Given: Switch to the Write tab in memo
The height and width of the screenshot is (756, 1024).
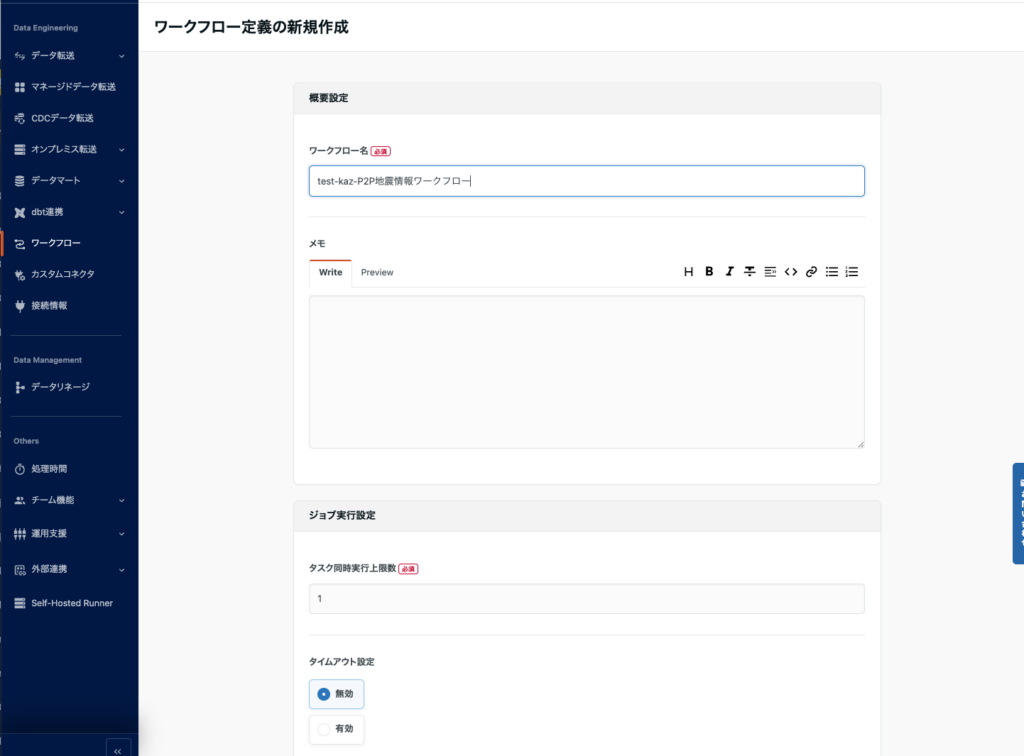Looking at the screenshot, I should point(330,272).
